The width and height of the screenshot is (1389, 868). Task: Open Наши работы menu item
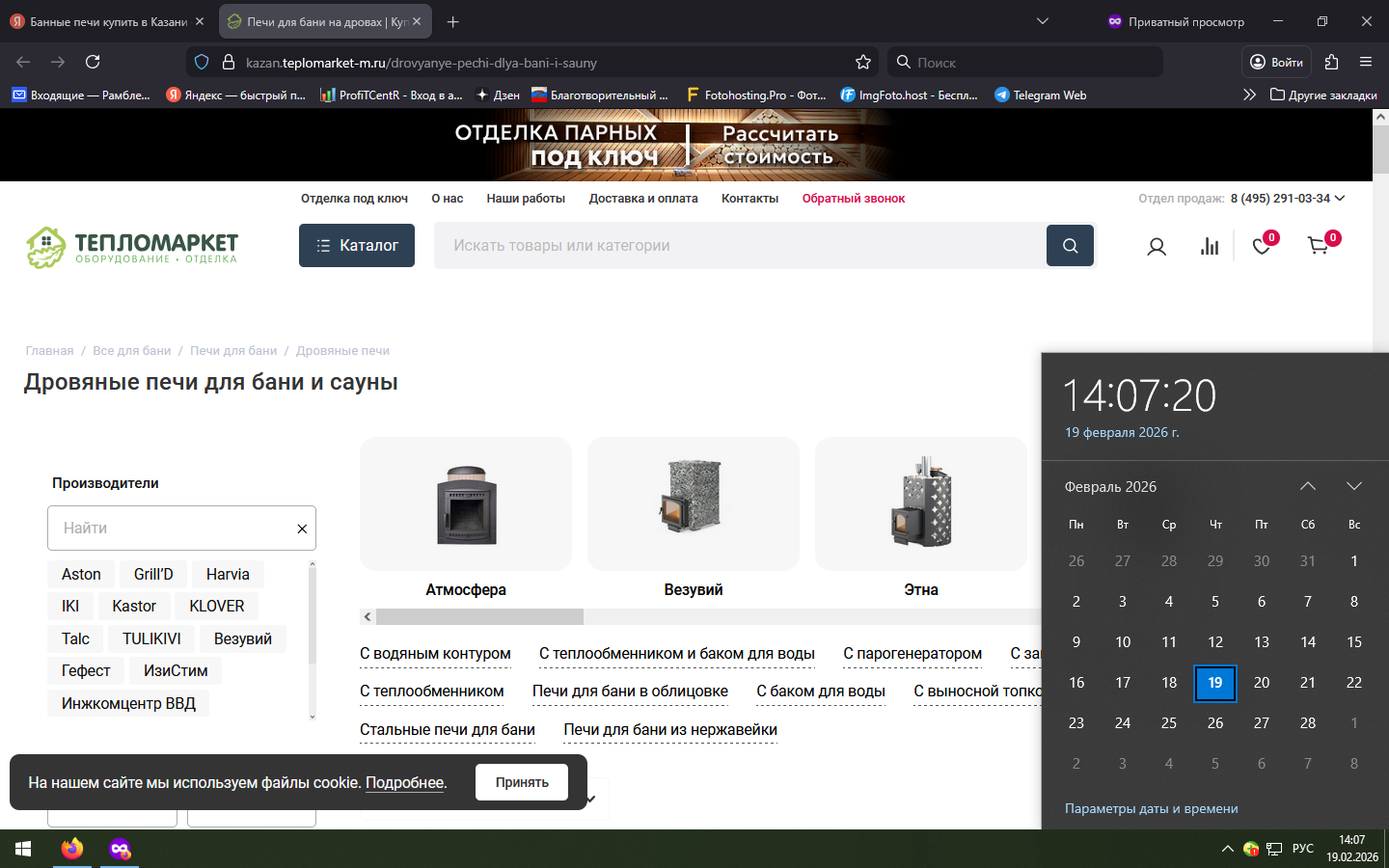click(x=526, y=199)
